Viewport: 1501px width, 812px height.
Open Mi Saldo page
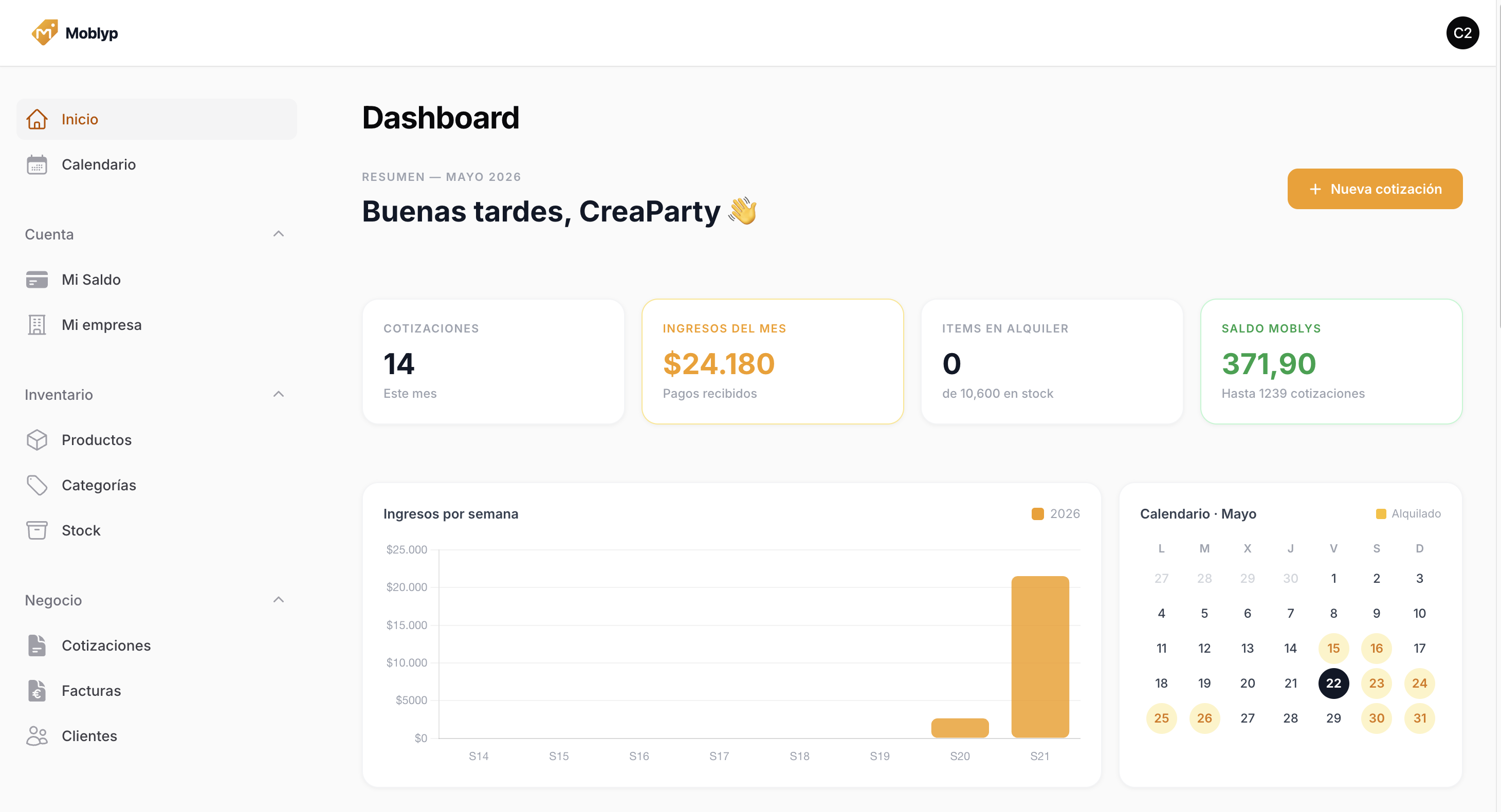tap(157, 280)
